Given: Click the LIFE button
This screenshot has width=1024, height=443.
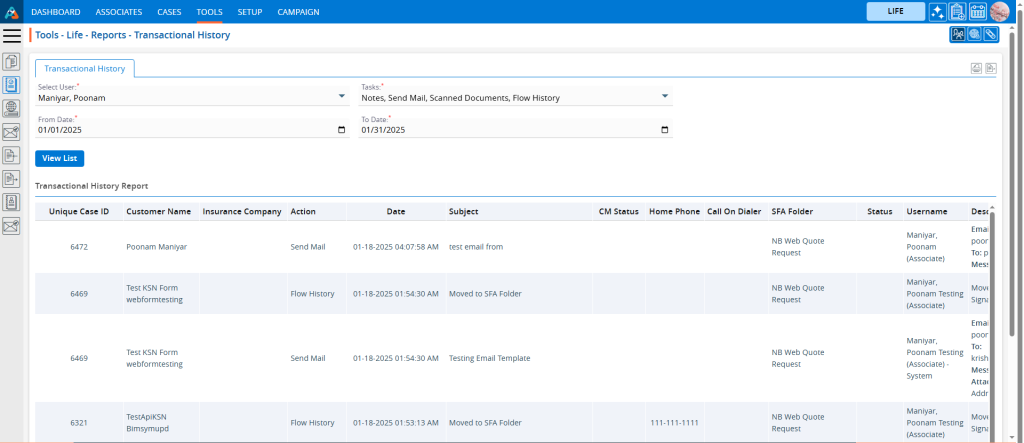Looking at the screenshot, I should click(895, 12).
